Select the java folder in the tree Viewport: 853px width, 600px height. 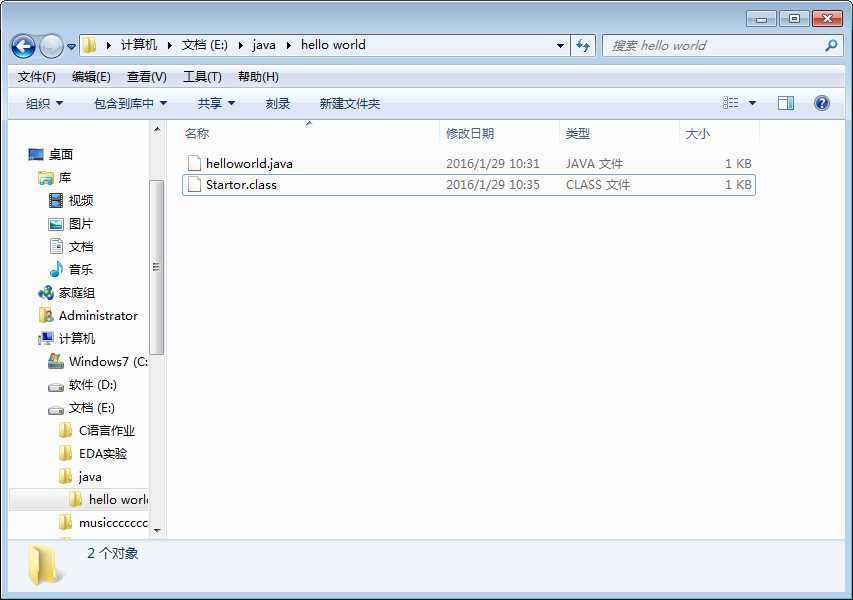80,477
